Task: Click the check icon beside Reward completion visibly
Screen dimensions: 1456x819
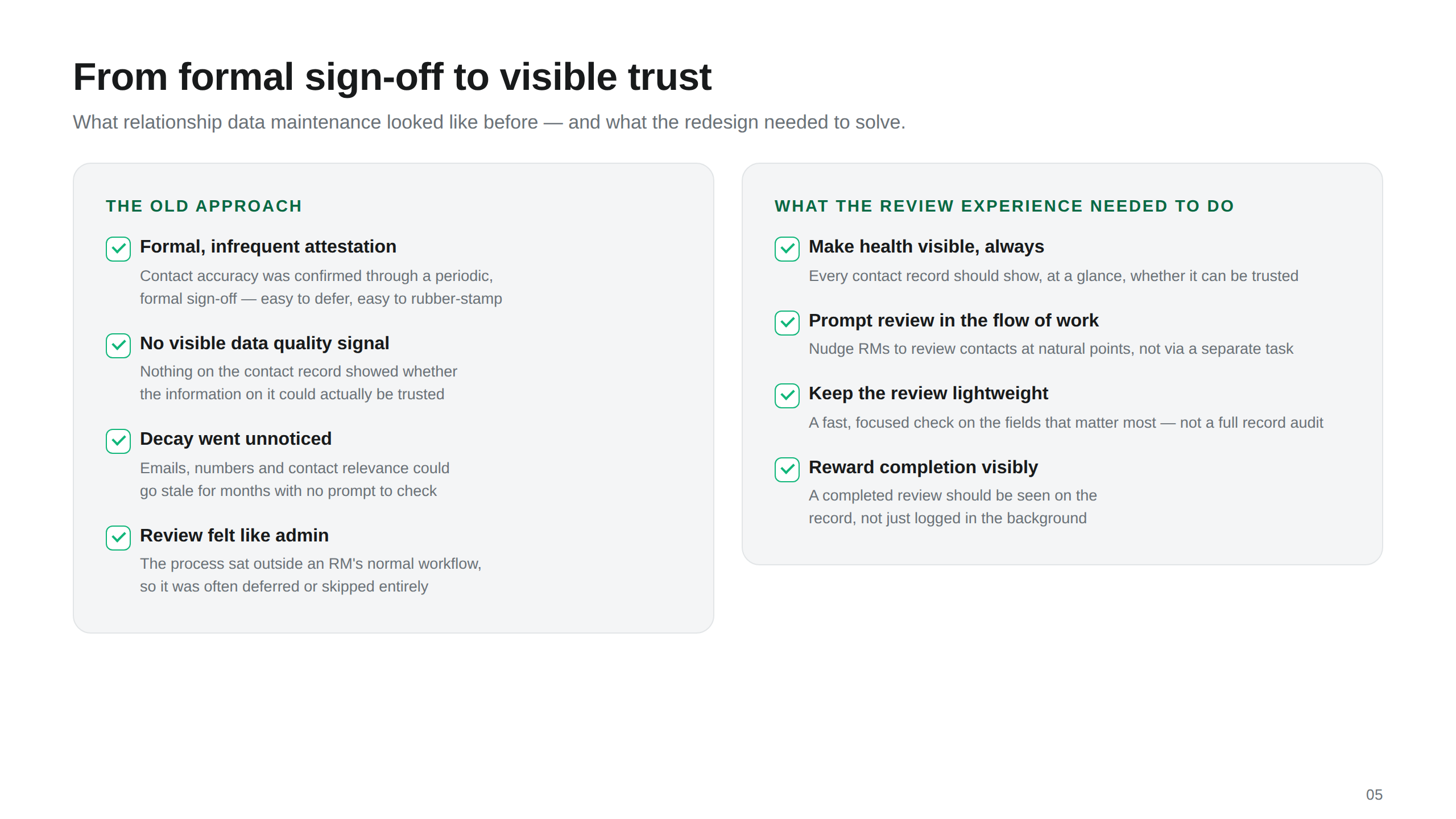Action: [x=787, y=470]
